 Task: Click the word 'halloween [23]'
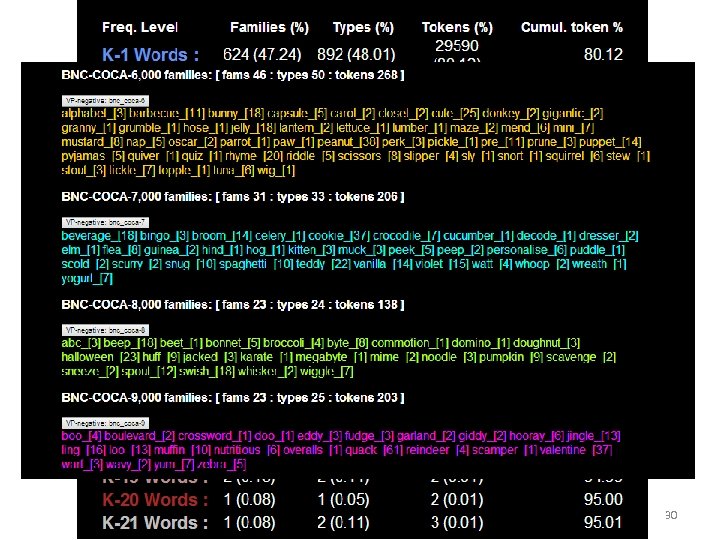pyautogui.click(x=101, y=357)
